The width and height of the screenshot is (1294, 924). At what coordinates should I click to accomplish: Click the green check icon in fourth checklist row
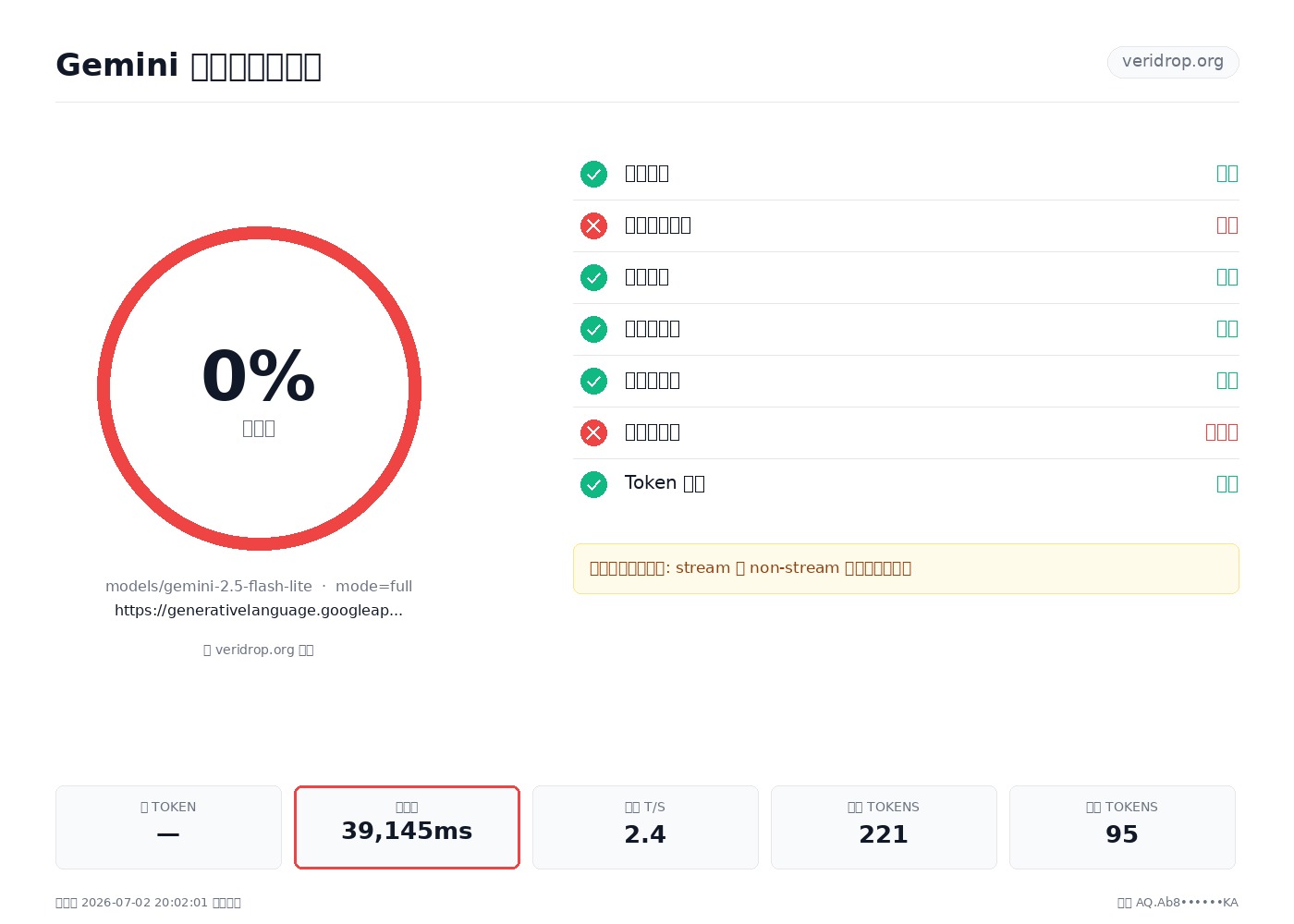point(593,329)
